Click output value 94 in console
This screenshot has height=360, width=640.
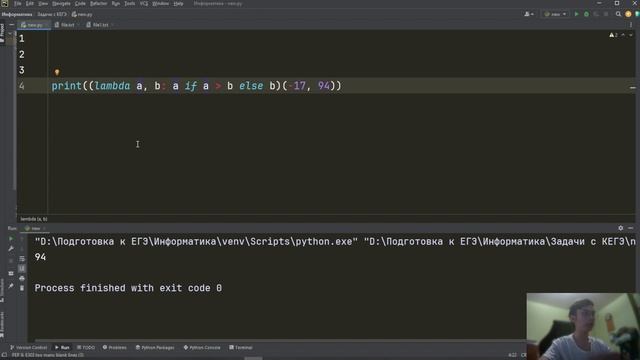tap(40, 257)
